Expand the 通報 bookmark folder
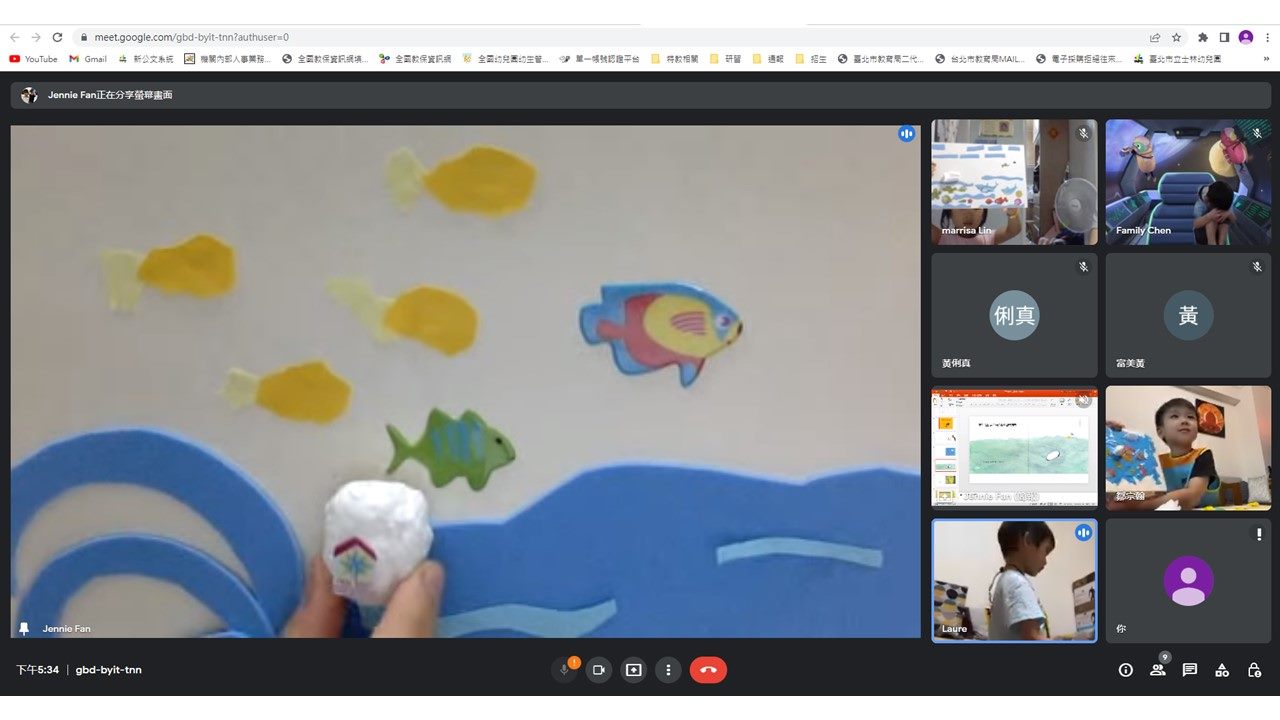1280x720 pixels. (x=768, y=59)
